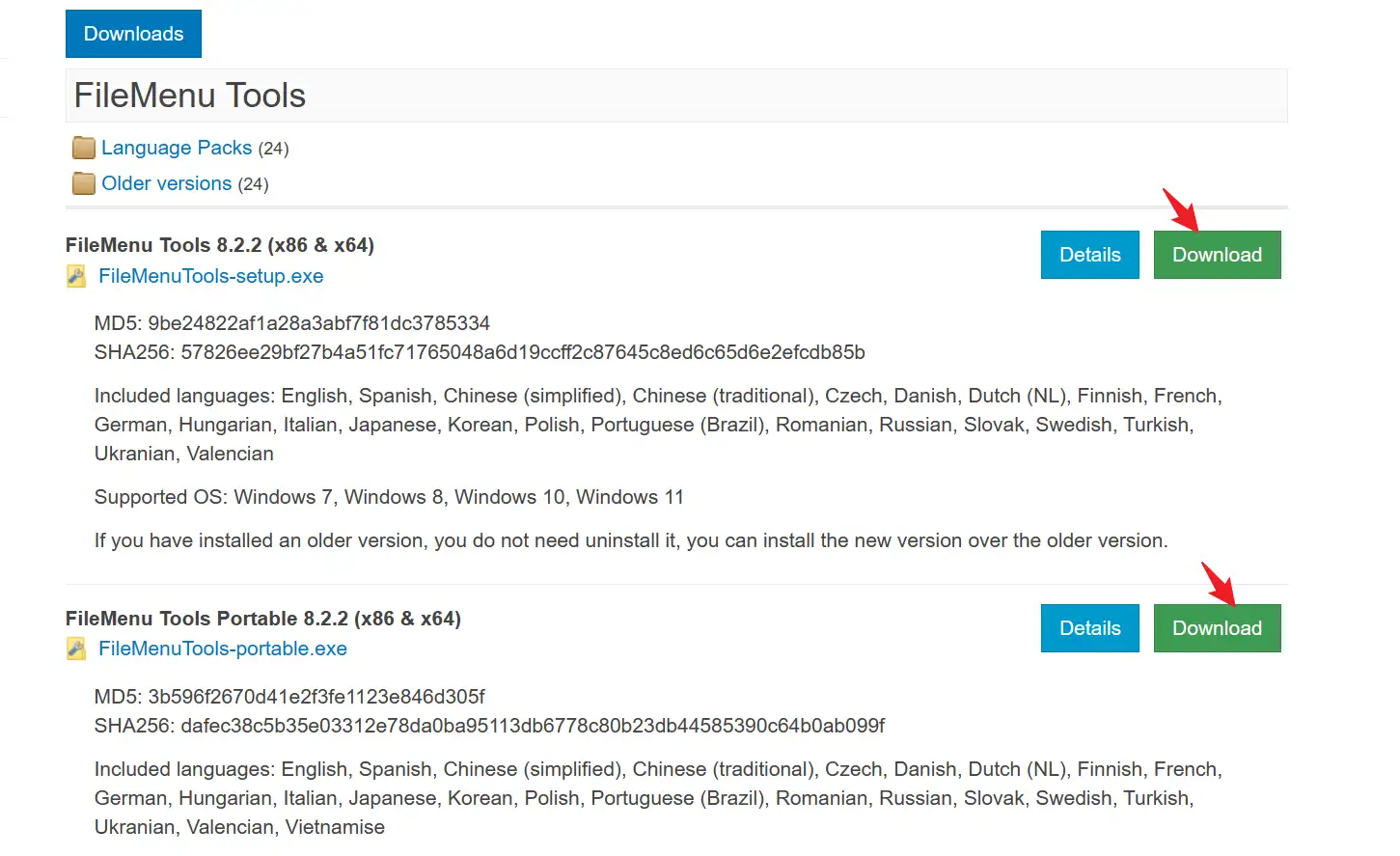The image size is (1400, 856).
Task: View Details for FileMenu Tools 8.2.2 installer
Action: click(1089, 255)
